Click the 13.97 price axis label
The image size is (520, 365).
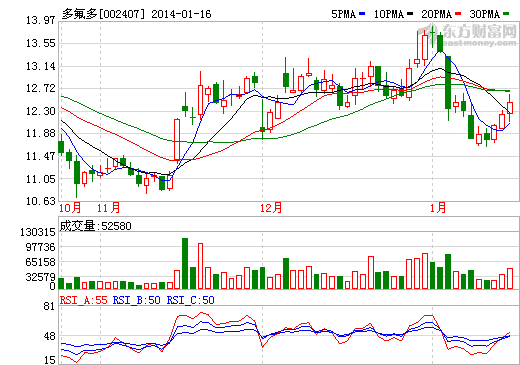[x=41, y=21]
